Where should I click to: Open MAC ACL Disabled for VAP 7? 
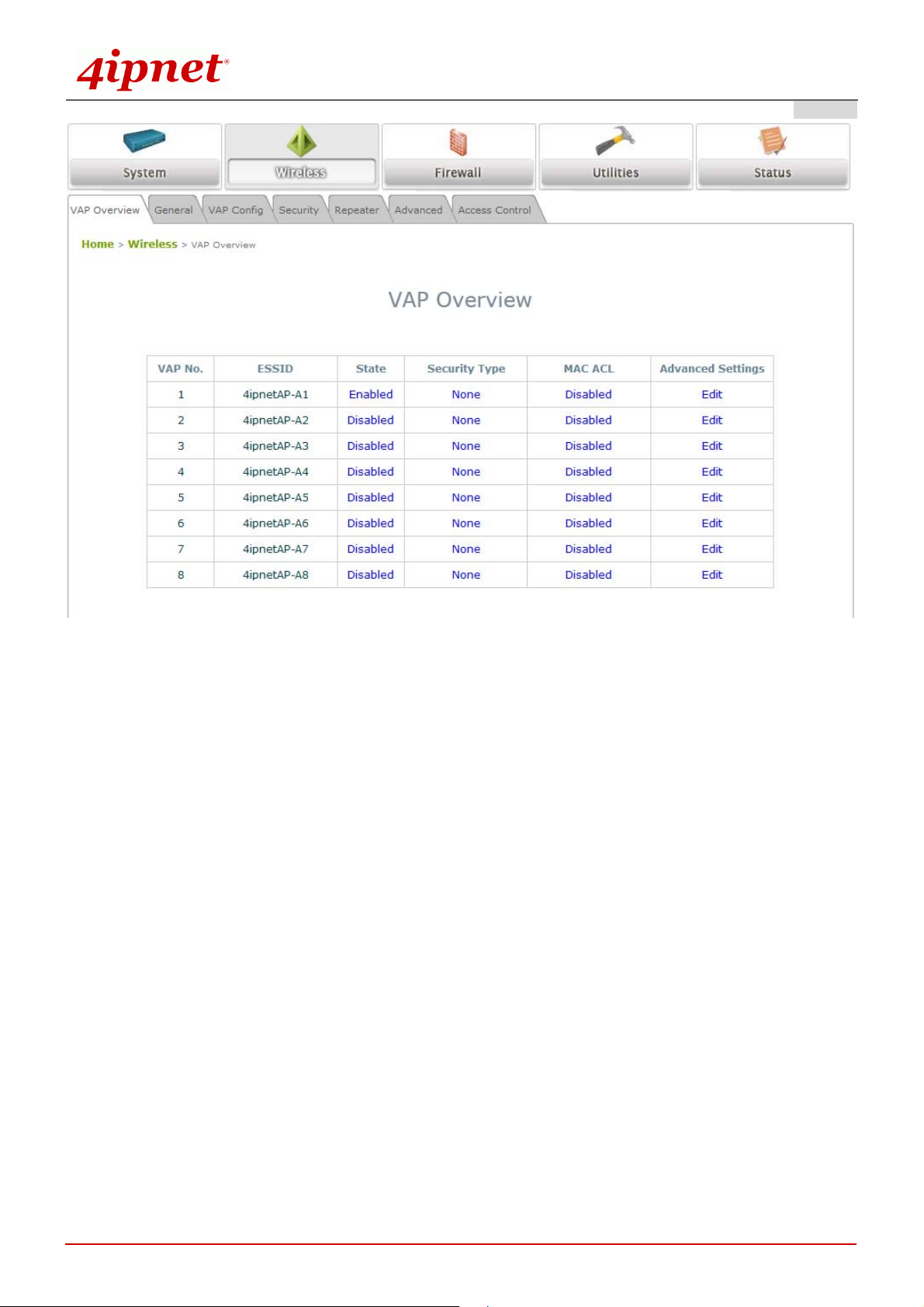(x=589, y=549)
